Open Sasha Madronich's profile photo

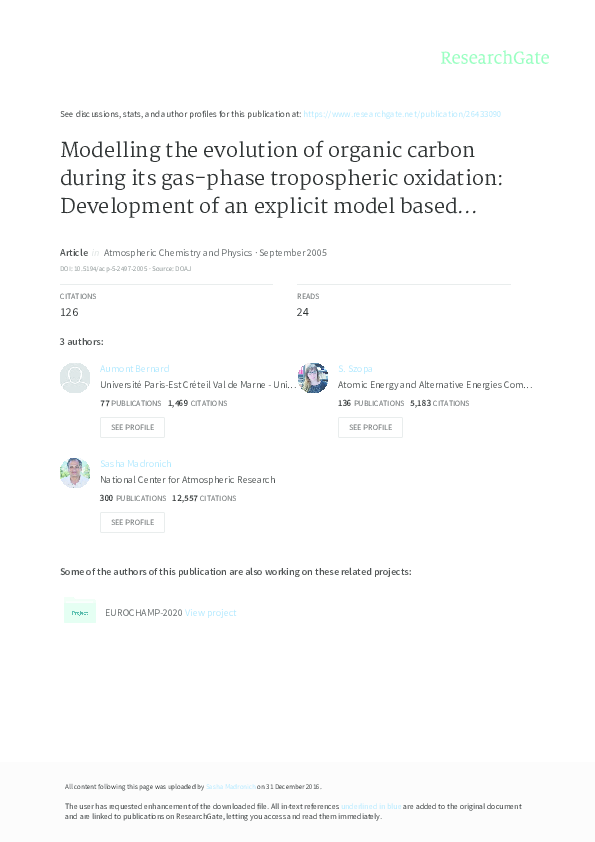click(x=75, y=472)
